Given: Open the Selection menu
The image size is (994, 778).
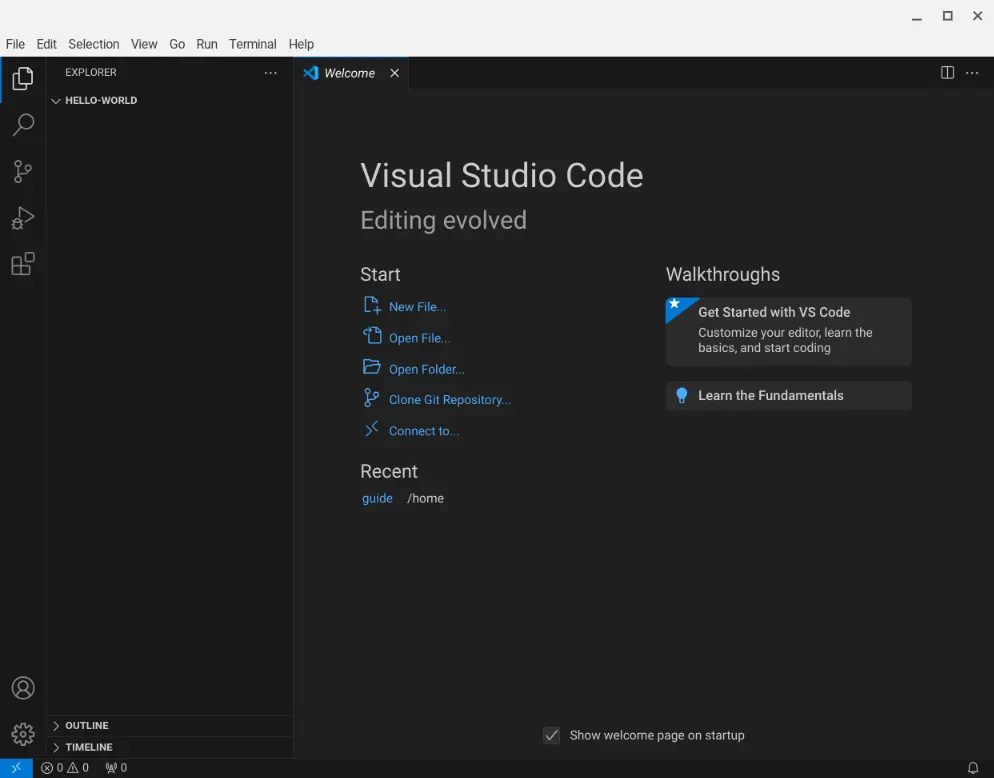Looking at the screenshot, I should click(x=93, y=44).
